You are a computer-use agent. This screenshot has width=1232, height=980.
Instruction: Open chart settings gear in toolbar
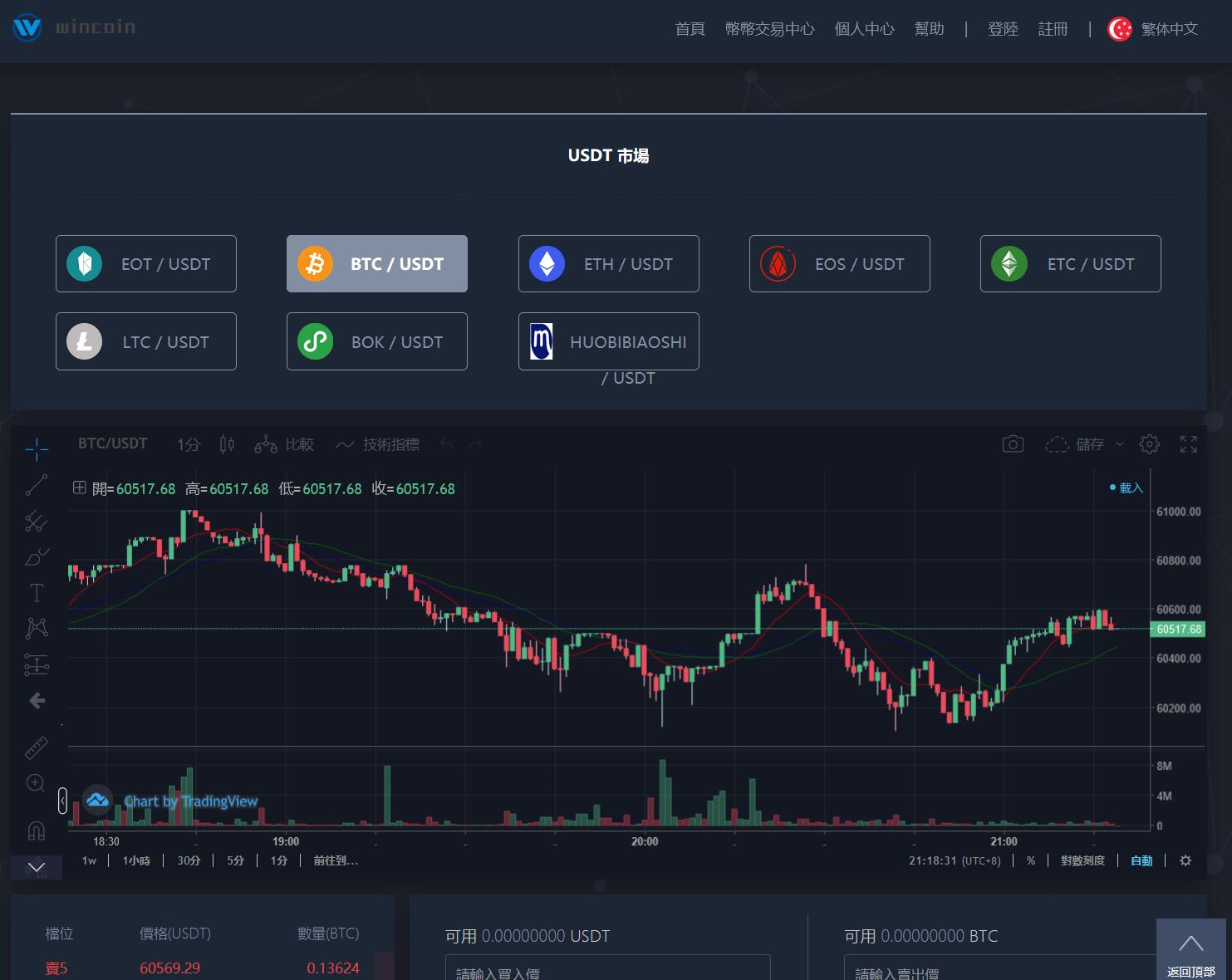click(x=1150, y=444)
